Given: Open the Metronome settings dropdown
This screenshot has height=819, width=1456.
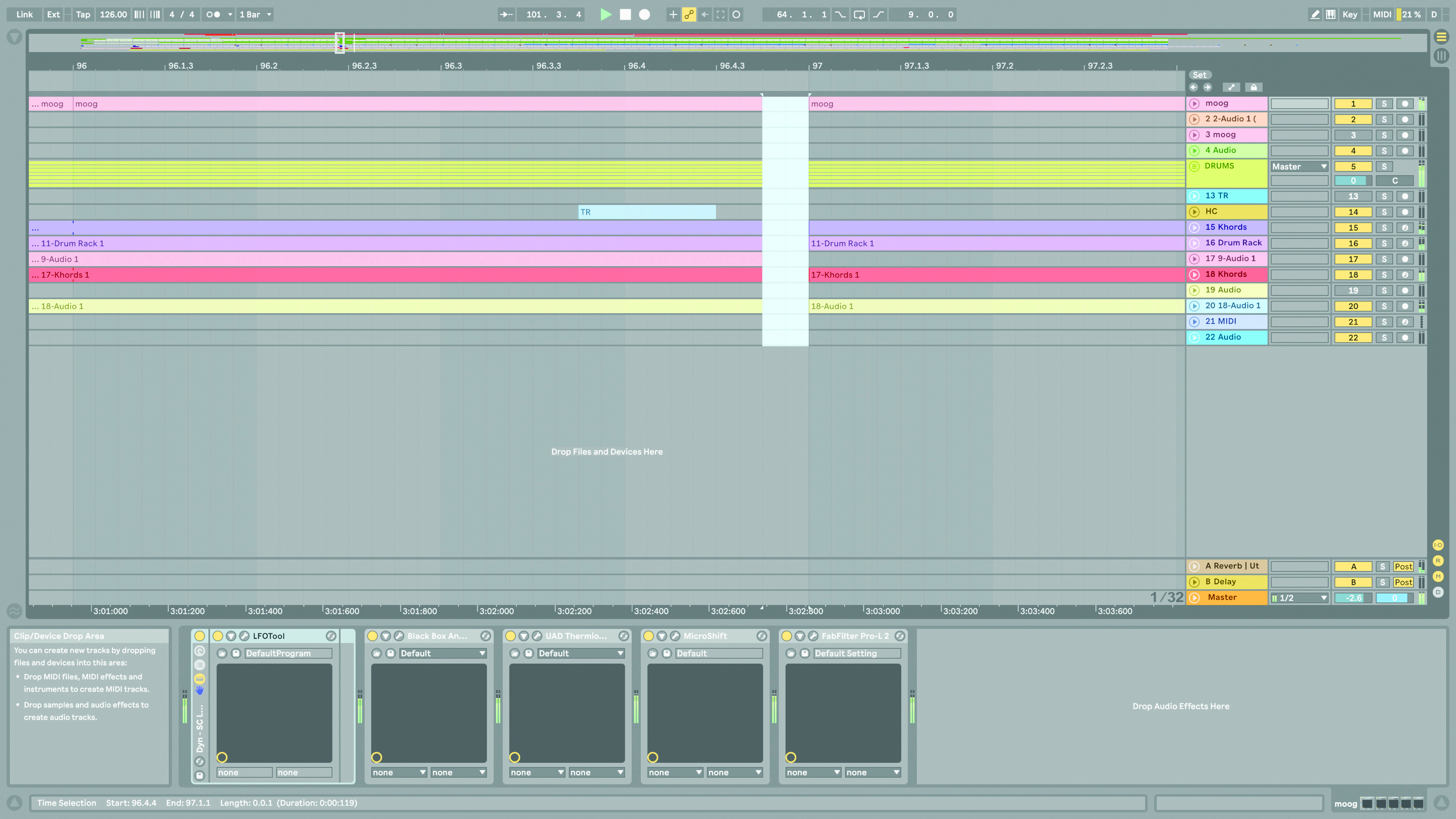Looking at the screenshot, I should (x=229, y=15).
